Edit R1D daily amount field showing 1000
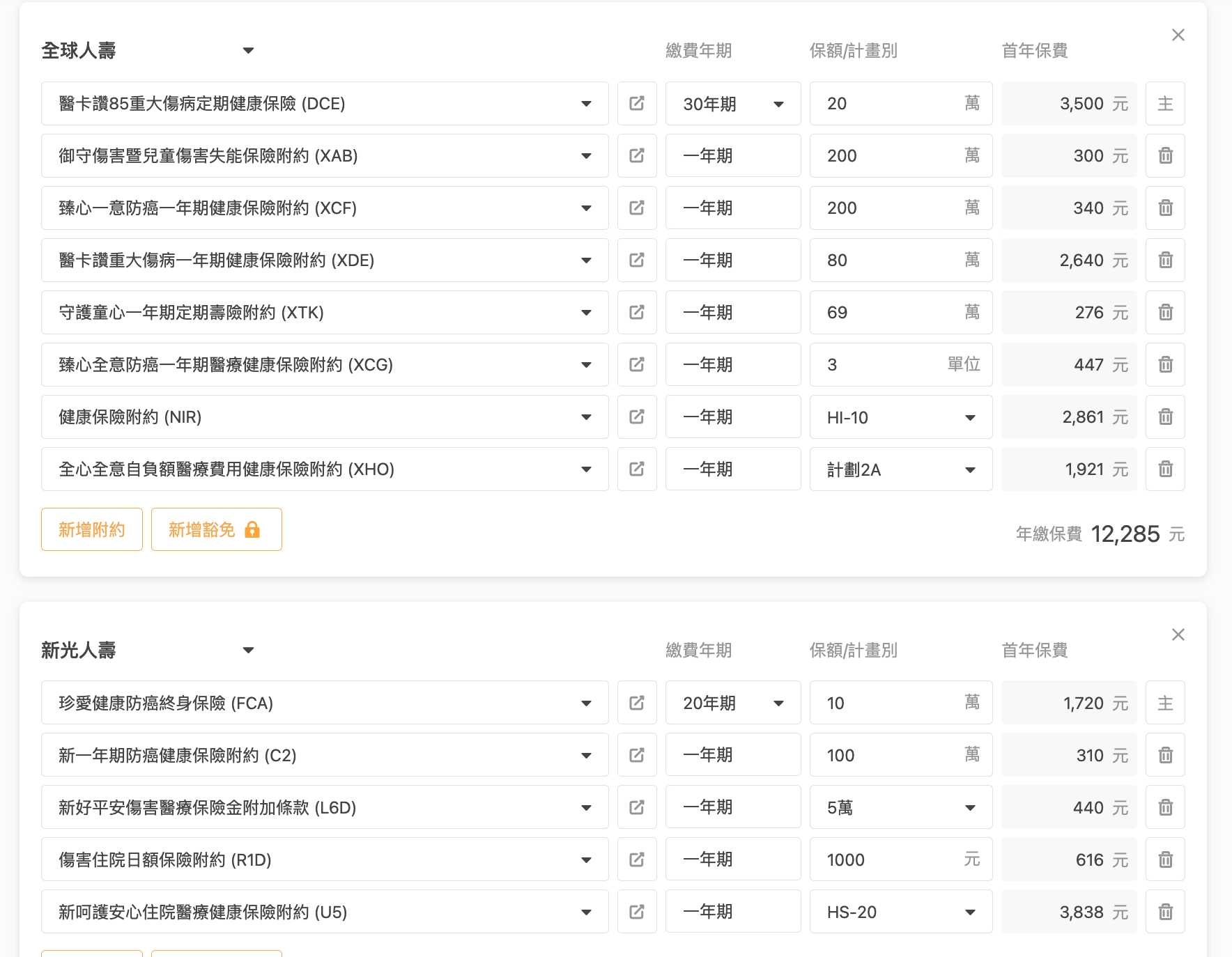Image resolution: width=1232 pixels, height=957 pixels. coord(901,860)
